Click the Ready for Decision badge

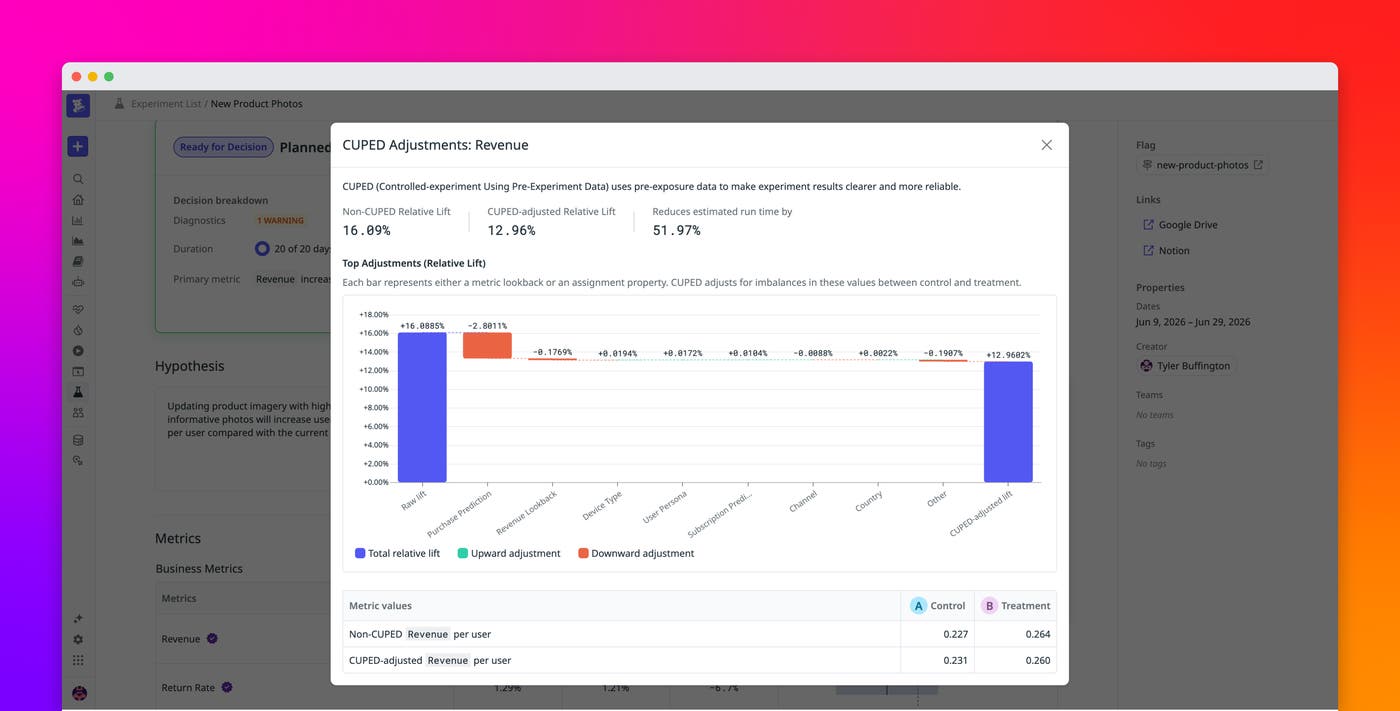click(223, 147)
